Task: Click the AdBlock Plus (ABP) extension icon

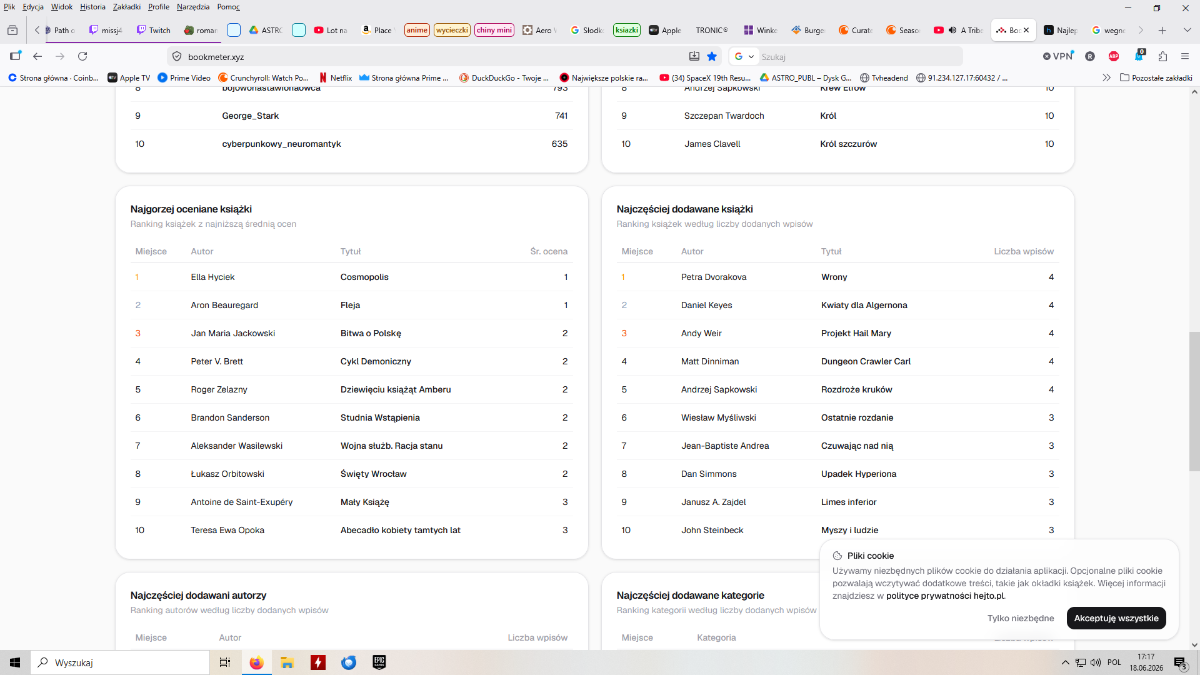Action: click(1114, 56)
